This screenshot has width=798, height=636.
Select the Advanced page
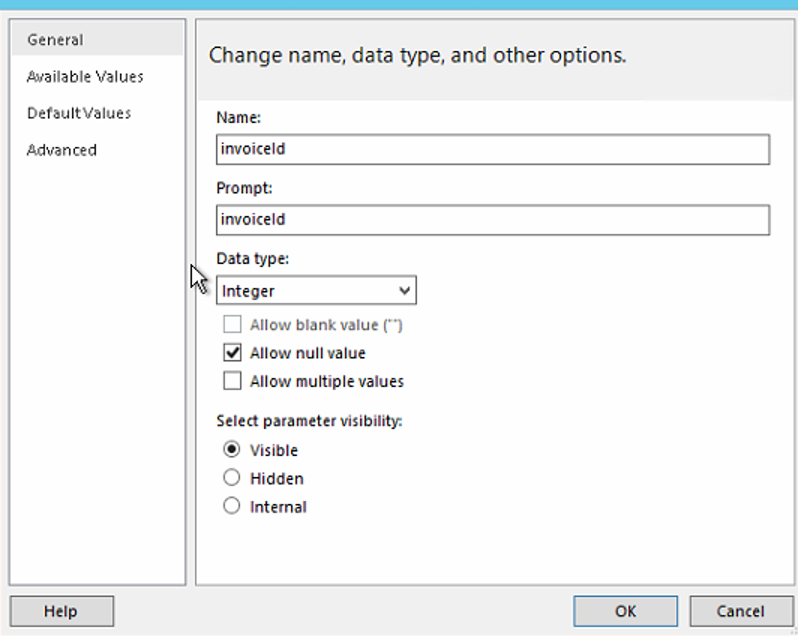point(62,150)
